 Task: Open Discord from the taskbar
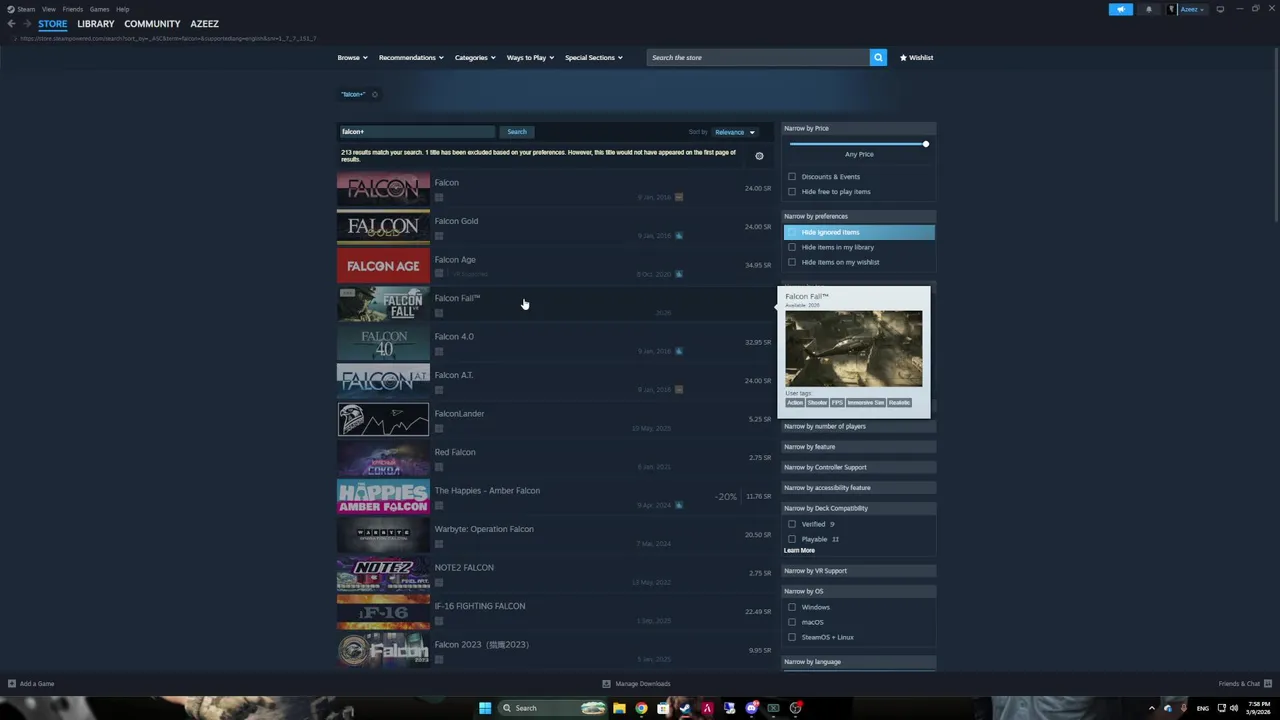tap(751, 708)
